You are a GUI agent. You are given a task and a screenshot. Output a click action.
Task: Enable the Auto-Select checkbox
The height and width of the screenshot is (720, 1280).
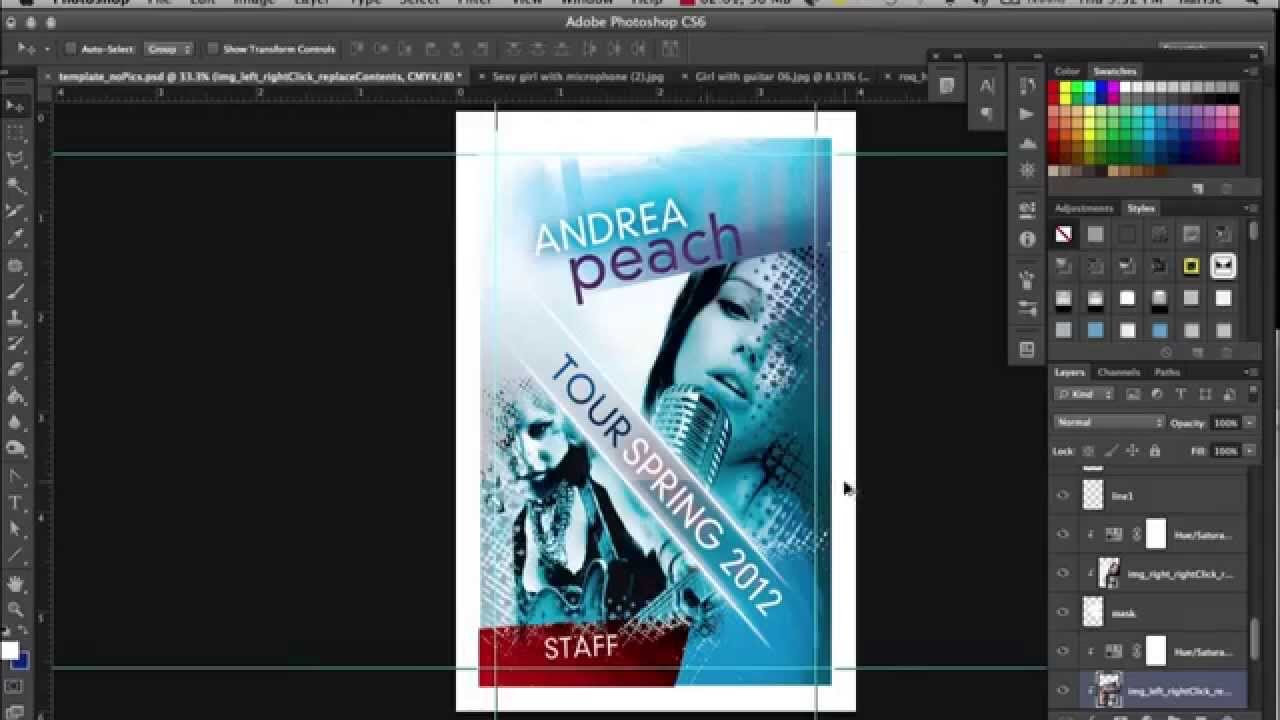click(x=70, y=48)
